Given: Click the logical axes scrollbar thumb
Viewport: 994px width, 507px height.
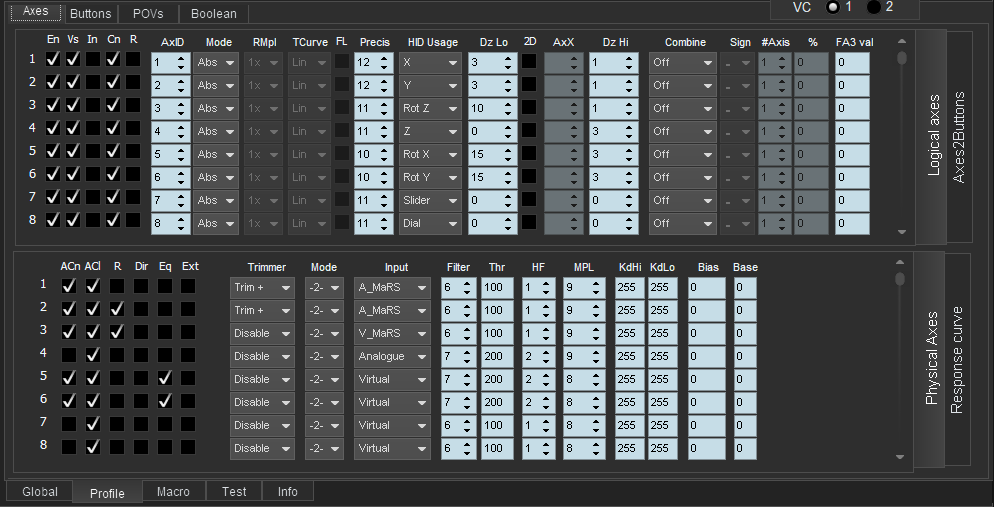Looking at the screenshot, I should point(902,58).
